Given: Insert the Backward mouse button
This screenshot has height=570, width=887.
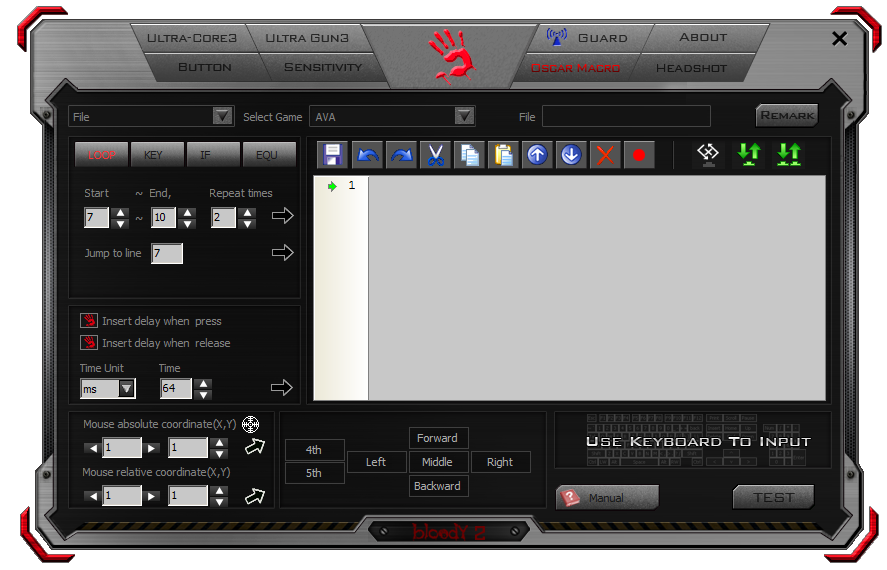Looking at the screenshot, I should (x=438, y=486).
